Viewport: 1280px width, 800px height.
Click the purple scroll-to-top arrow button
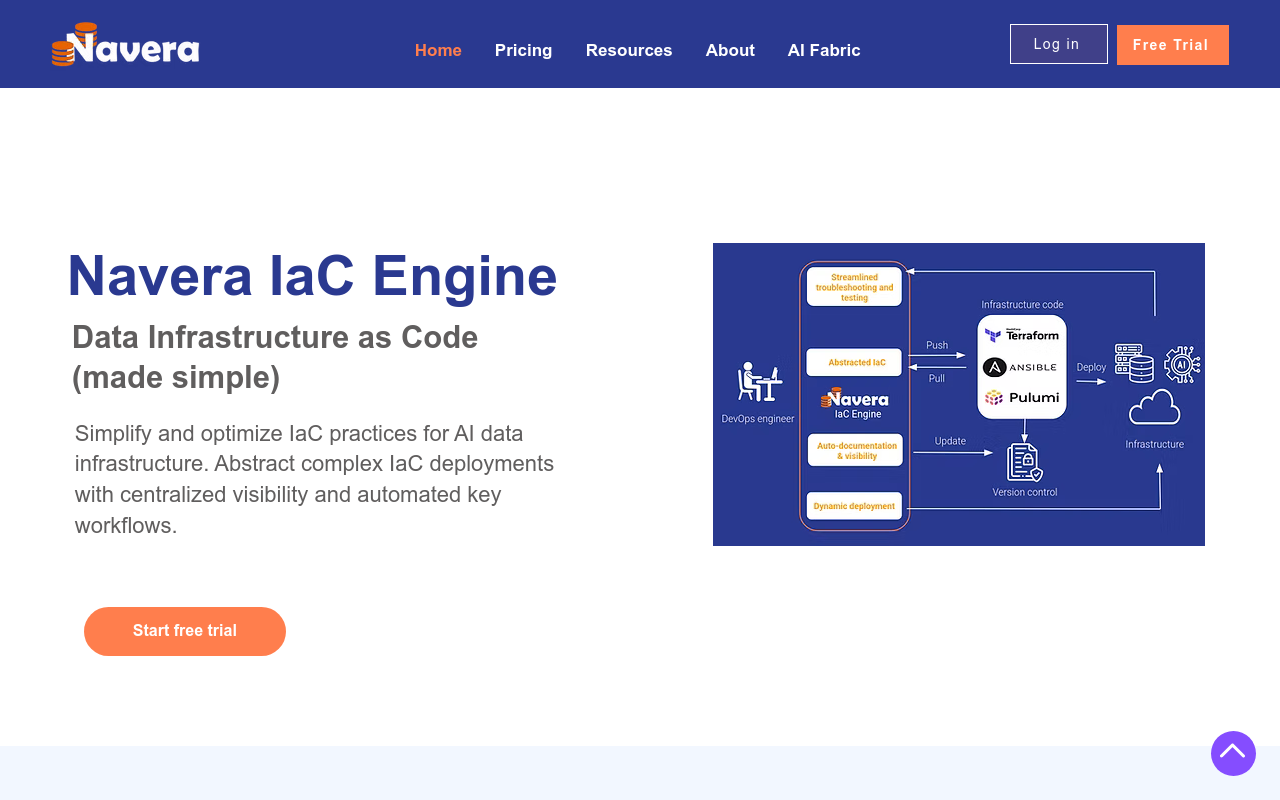tap(1233, 753)
